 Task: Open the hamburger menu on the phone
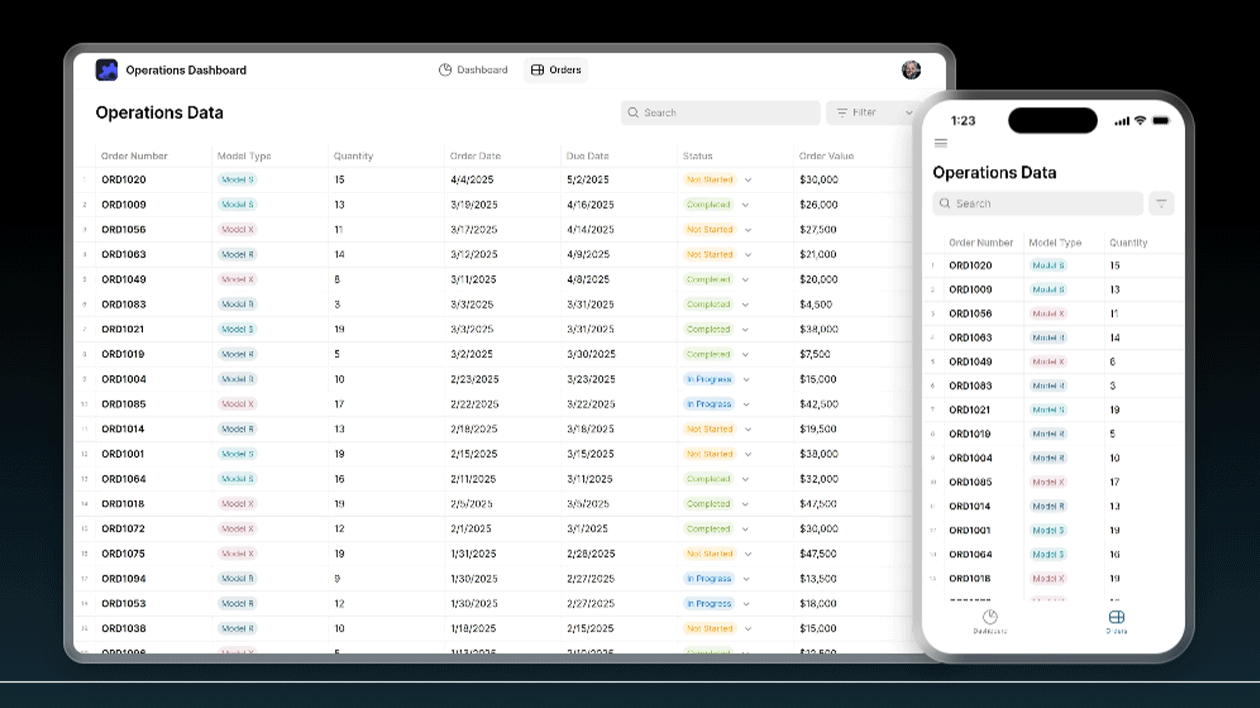click(940, 143)
